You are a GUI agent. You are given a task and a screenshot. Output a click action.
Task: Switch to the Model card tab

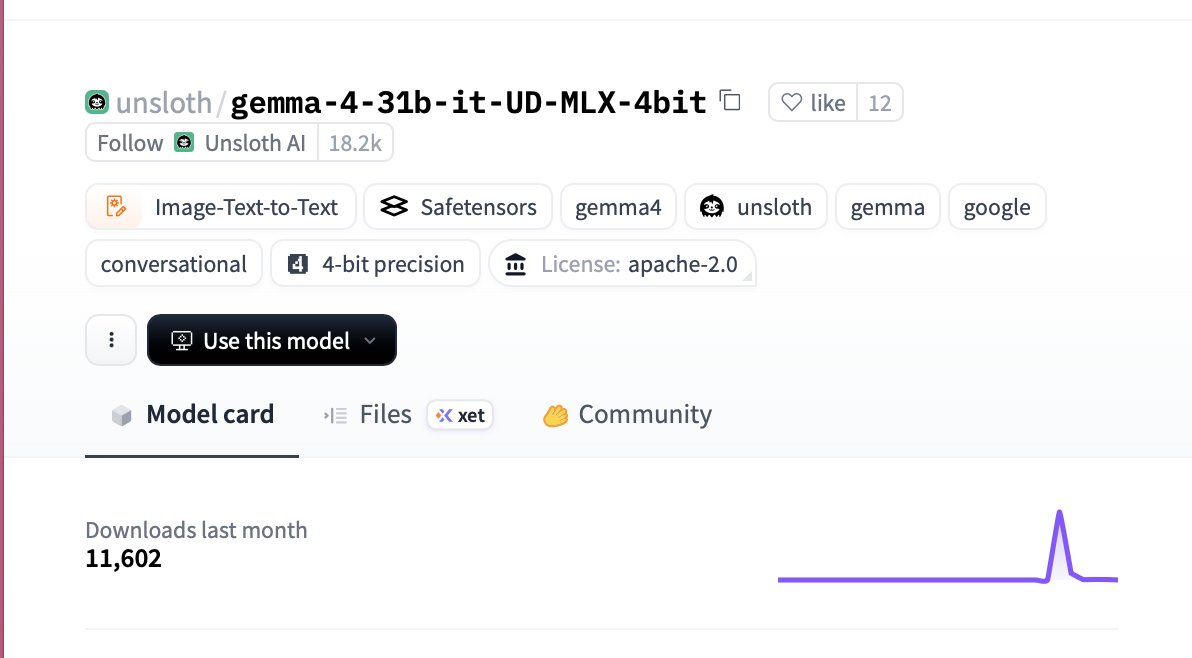tap(192, 415)
